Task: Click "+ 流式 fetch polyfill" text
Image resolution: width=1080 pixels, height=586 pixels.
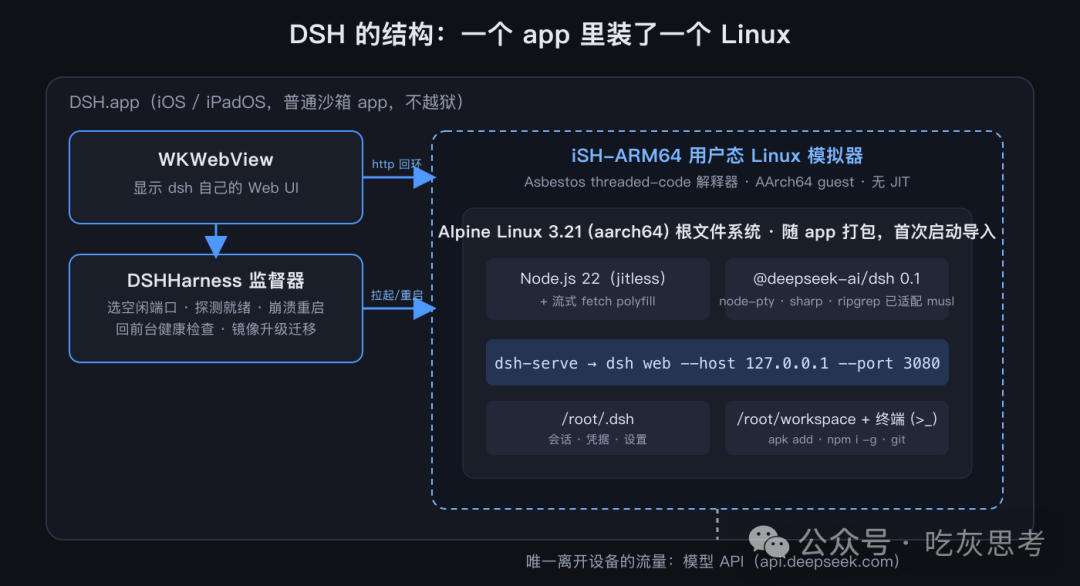Action: coord(597,302)
